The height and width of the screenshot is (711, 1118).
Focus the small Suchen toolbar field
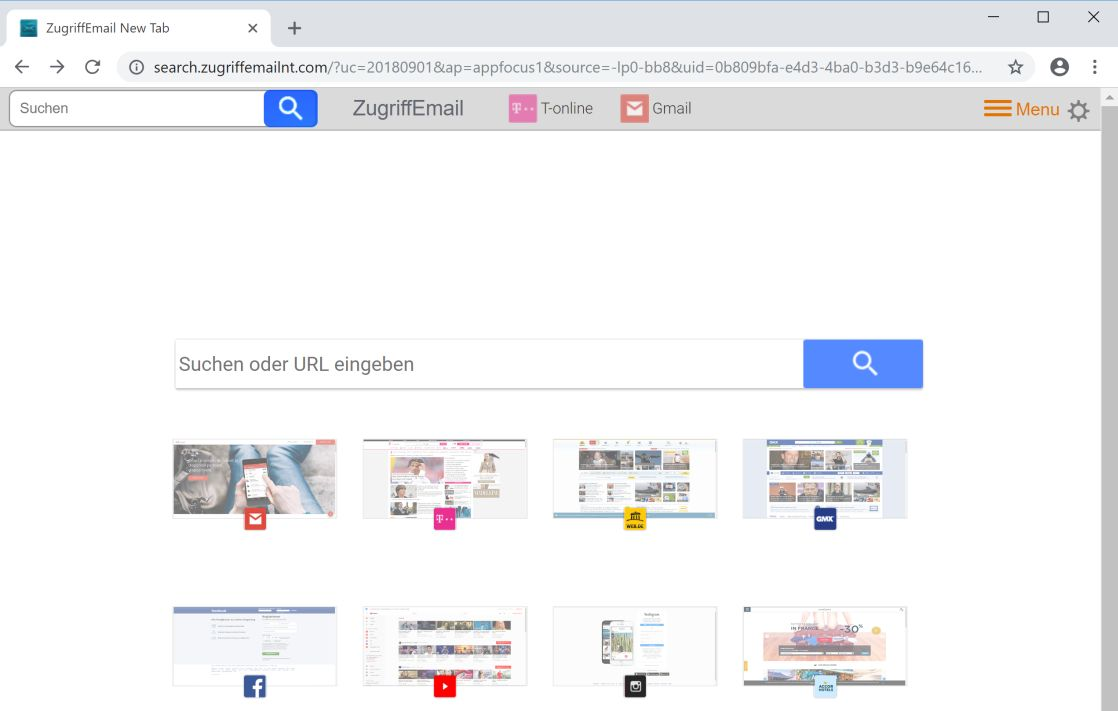[137, 108]
